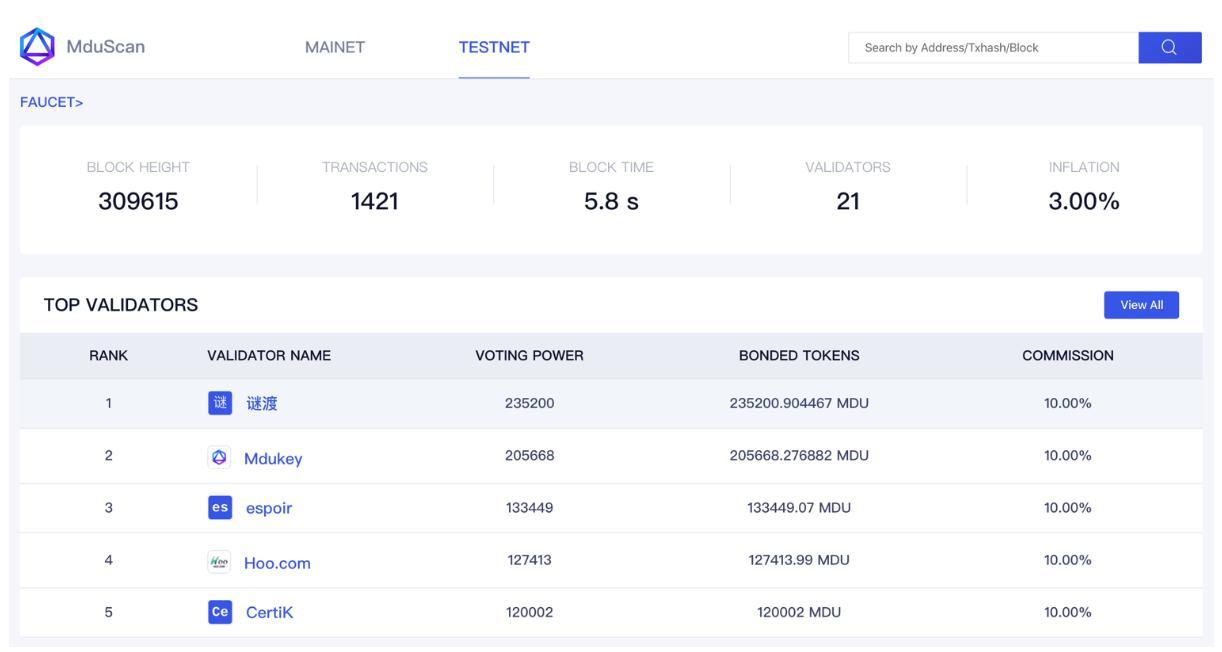Click the magnifier search button
1222x652 pixels.
[1169, 47]
